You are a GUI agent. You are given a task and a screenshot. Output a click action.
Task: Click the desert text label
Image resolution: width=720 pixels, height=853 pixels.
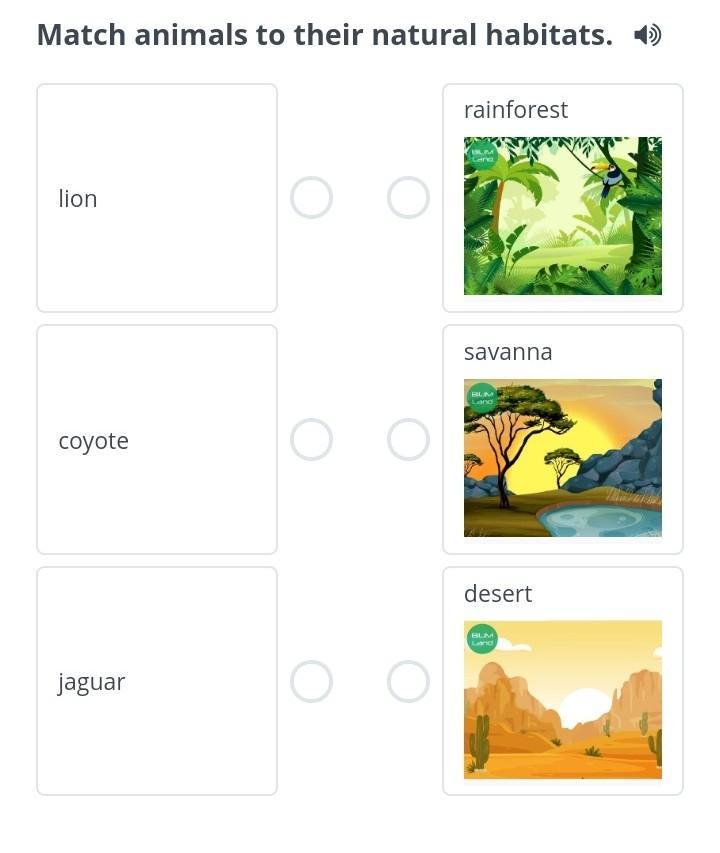coord(498,594)
